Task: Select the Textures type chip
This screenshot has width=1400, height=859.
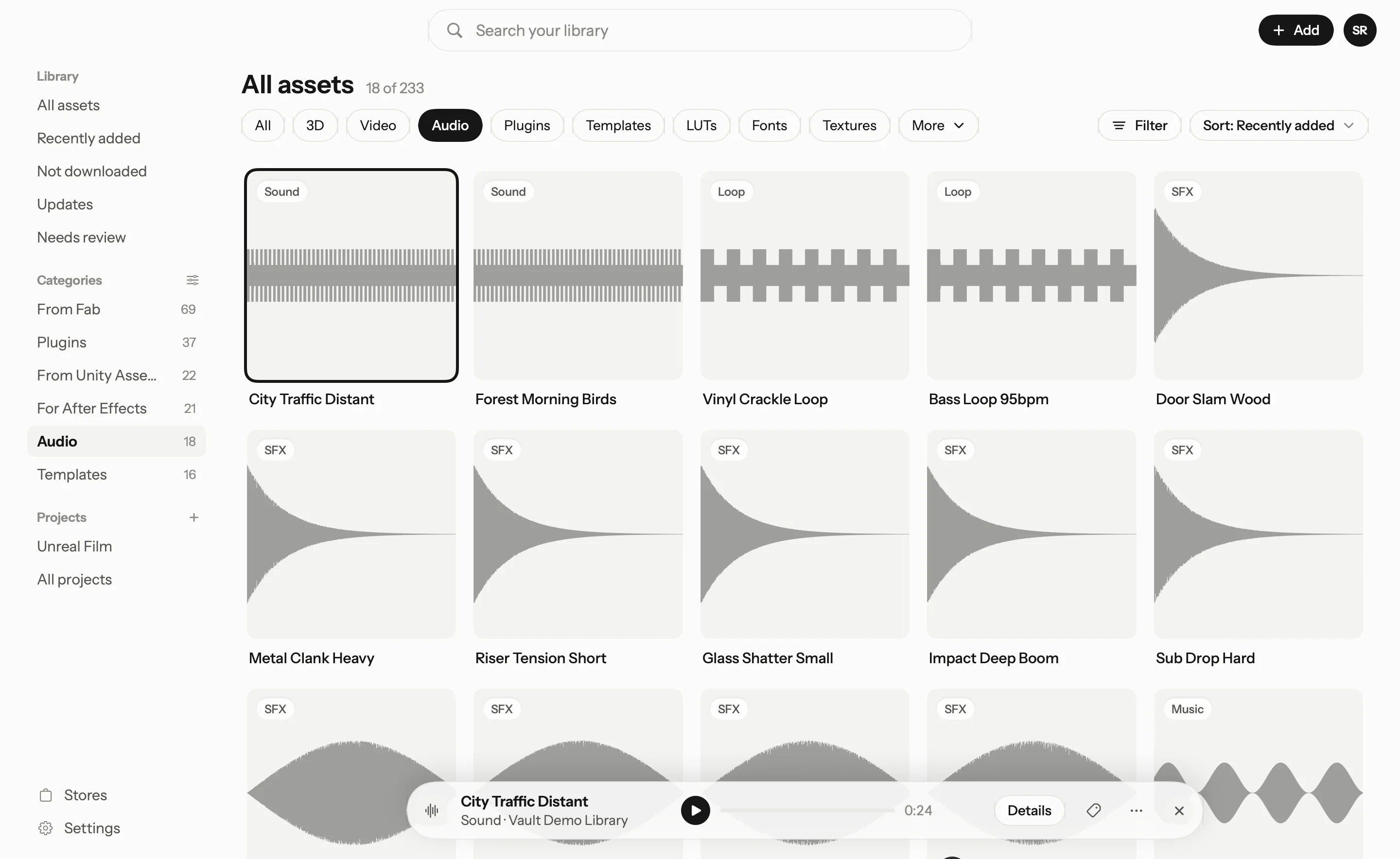Action: tap(849, 125)
